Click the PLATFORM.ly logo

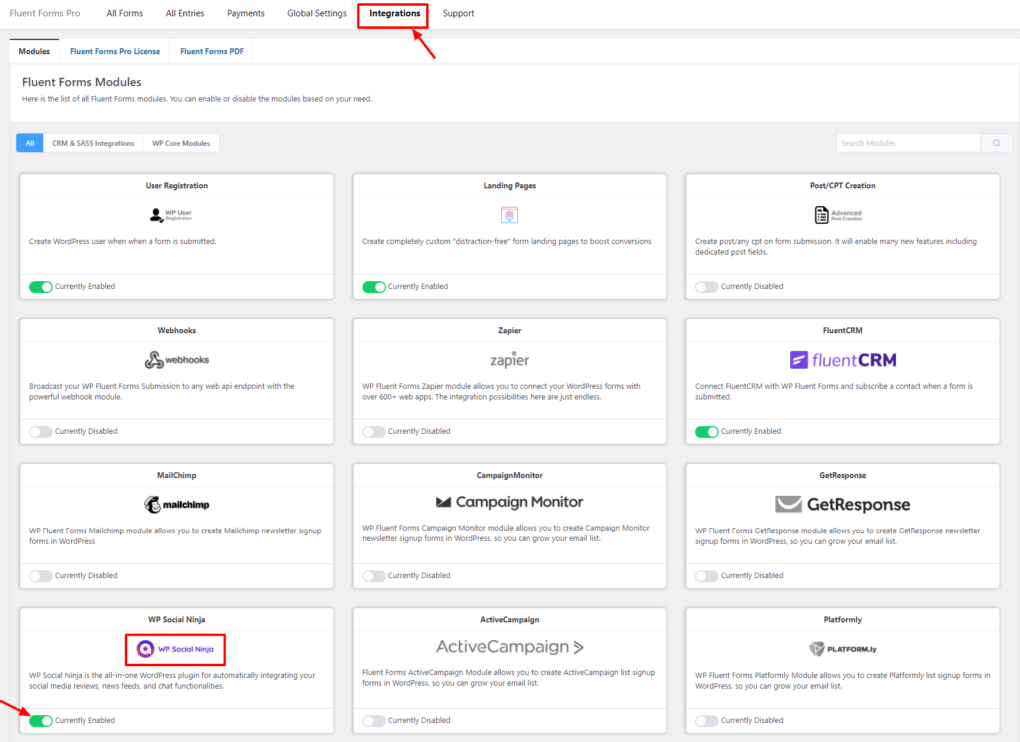click(842, 649)
